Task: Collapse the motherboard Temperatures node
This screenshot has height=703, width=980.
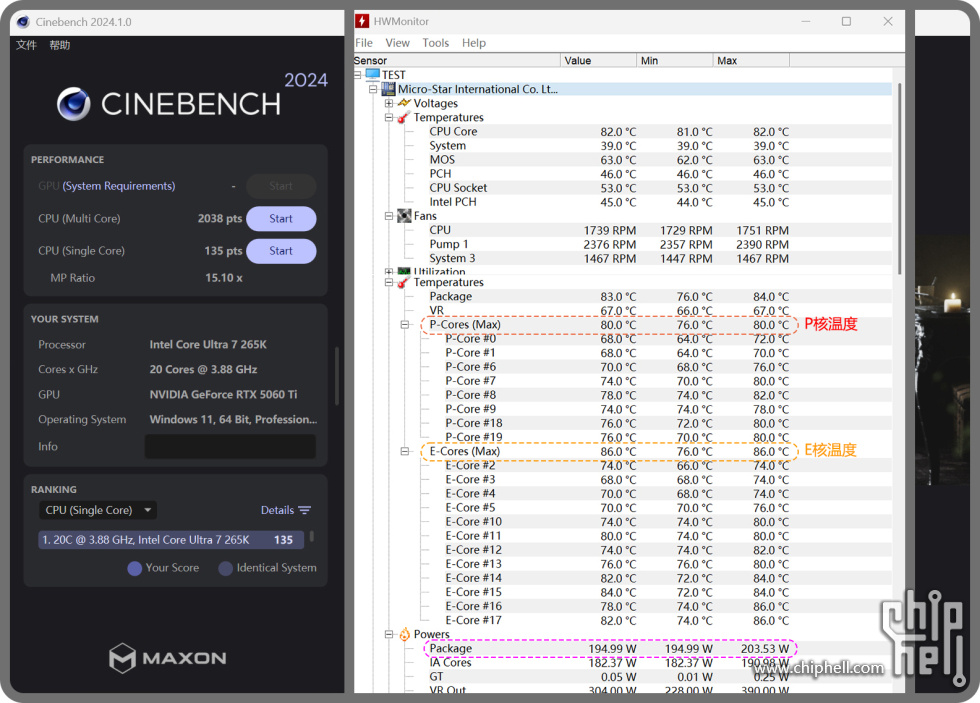Action: pos(389,117)
